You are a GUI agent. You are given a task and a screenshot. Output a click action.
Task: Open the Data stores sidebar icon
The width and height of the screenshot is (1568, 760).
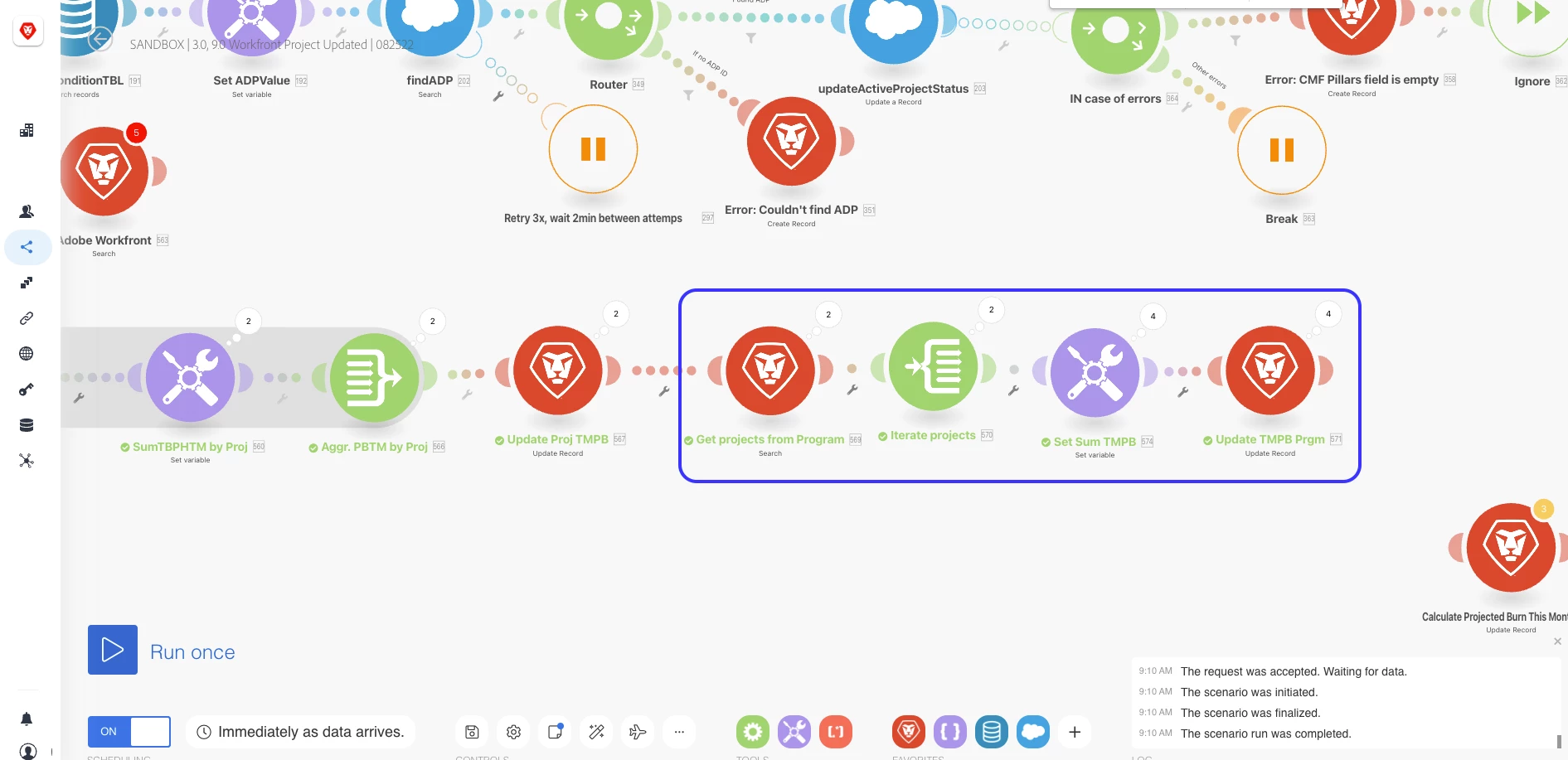tap(27, 425)
